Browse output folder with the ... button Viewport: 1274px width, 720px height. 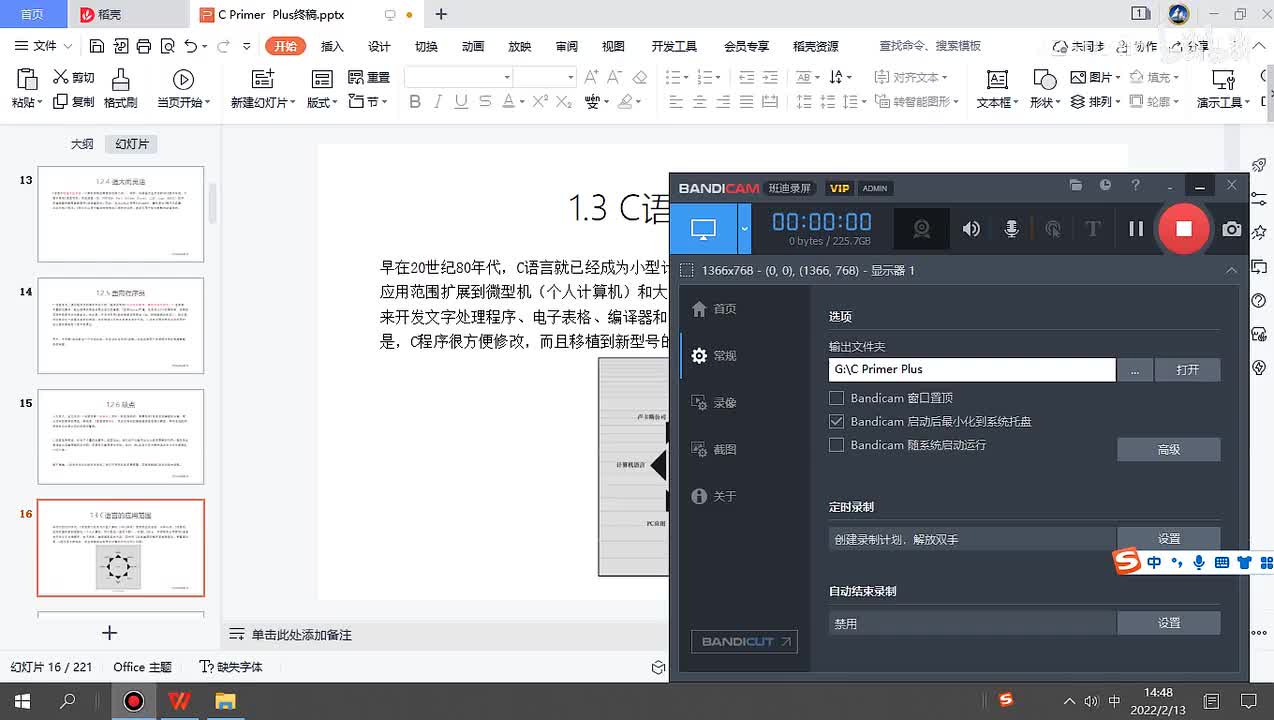[1135, 369]
